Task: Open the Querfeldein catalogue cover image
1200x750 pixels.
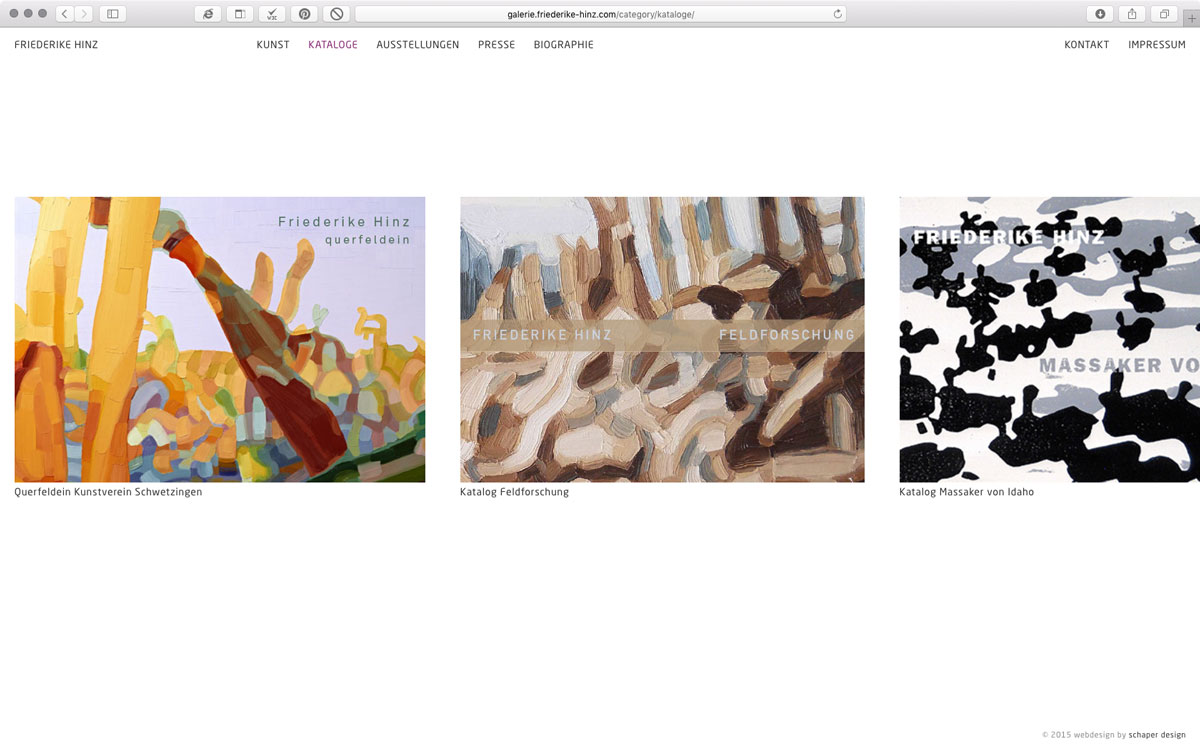Action: click(x=220, y=339)
